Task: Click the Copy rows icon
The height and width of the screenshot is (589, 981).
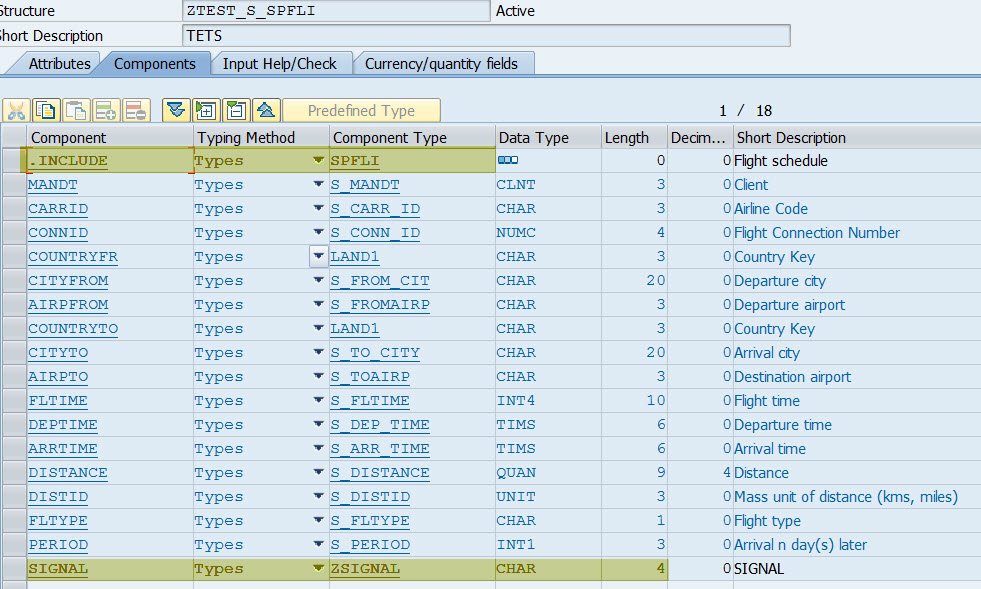Action: (45, 110)
